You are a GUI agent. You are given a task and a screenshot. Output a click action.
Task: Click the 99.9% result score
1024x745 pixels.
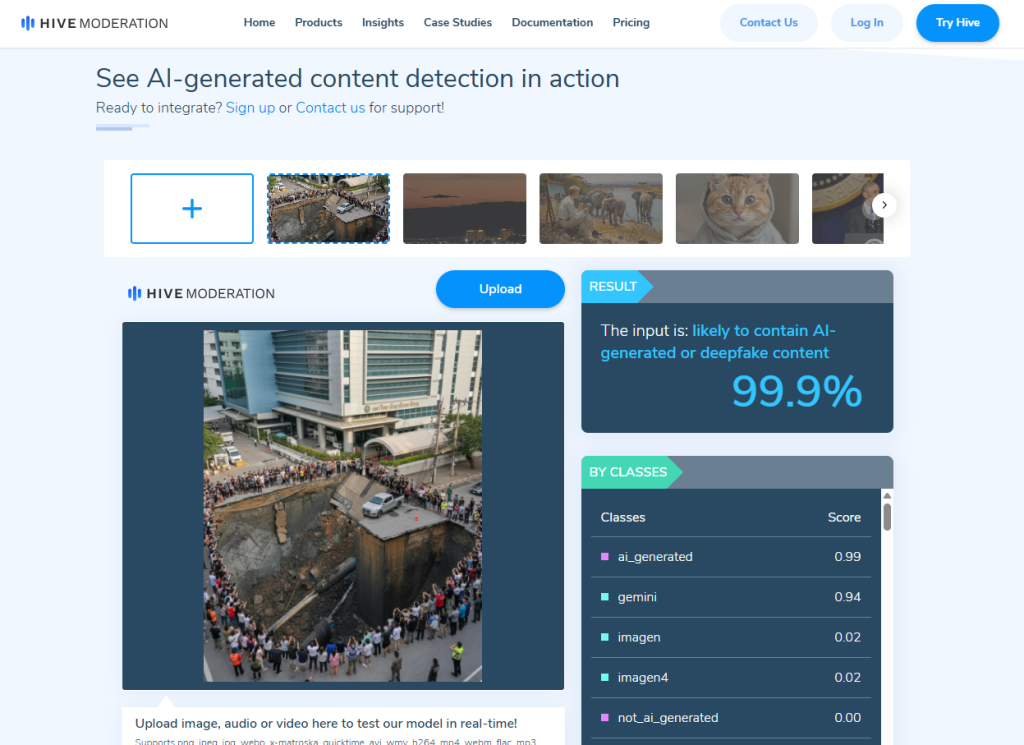tap(797, 392)
